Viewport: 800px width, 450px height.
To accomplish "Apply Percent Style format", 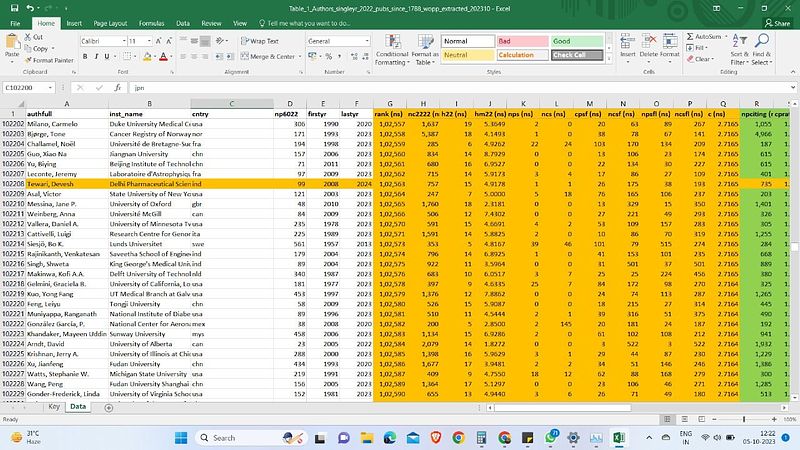I will [329, 56].
